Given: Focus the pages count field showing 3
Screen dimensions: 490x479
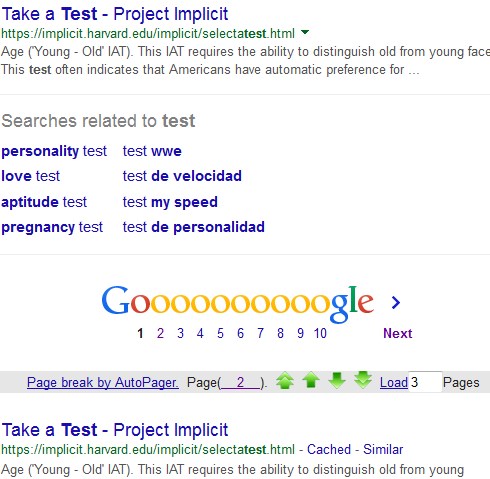Looking at the screenshot, I should [x=425, y=382].
